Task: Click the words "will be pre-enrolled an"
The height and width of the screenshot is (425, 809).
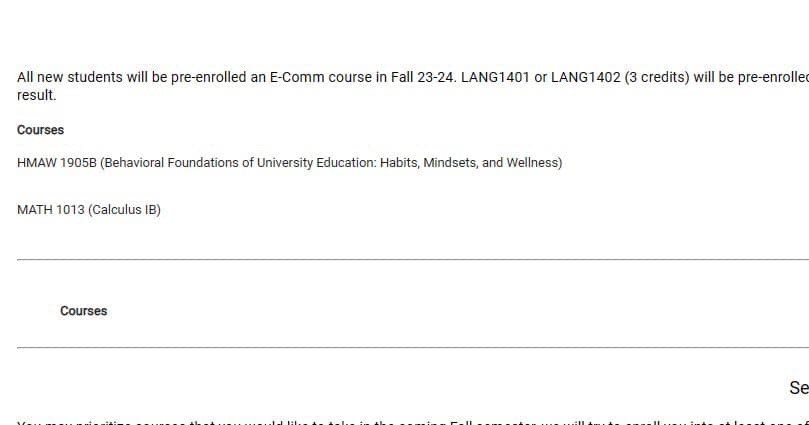Action: point(193,77)
